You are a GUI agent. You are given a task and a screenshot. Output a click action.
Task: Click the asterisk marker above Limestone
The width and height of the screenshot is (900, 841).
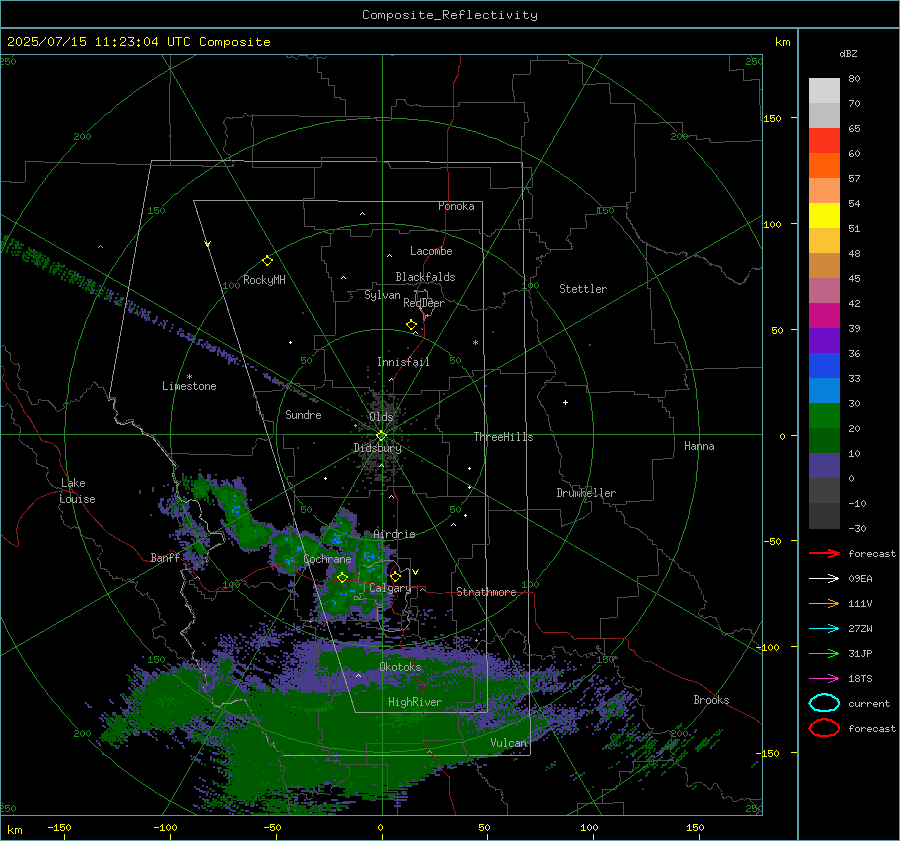click(189, 377)
